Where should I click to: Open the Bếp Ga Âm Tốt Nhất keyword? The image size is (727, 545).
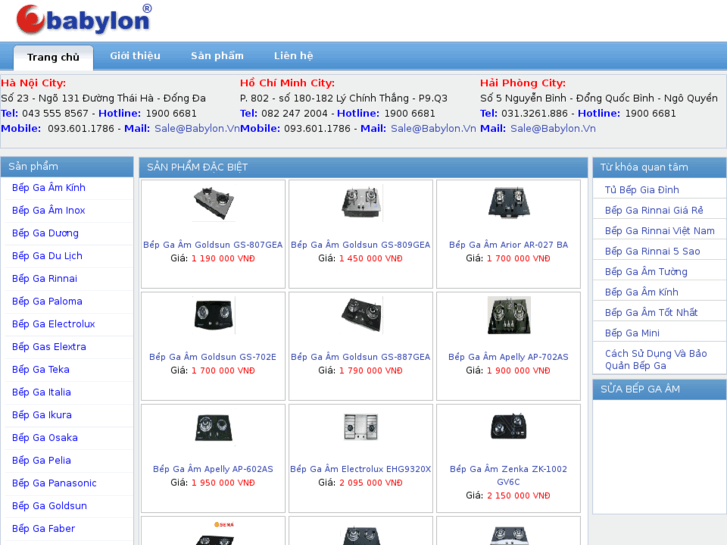click(651, 313)
